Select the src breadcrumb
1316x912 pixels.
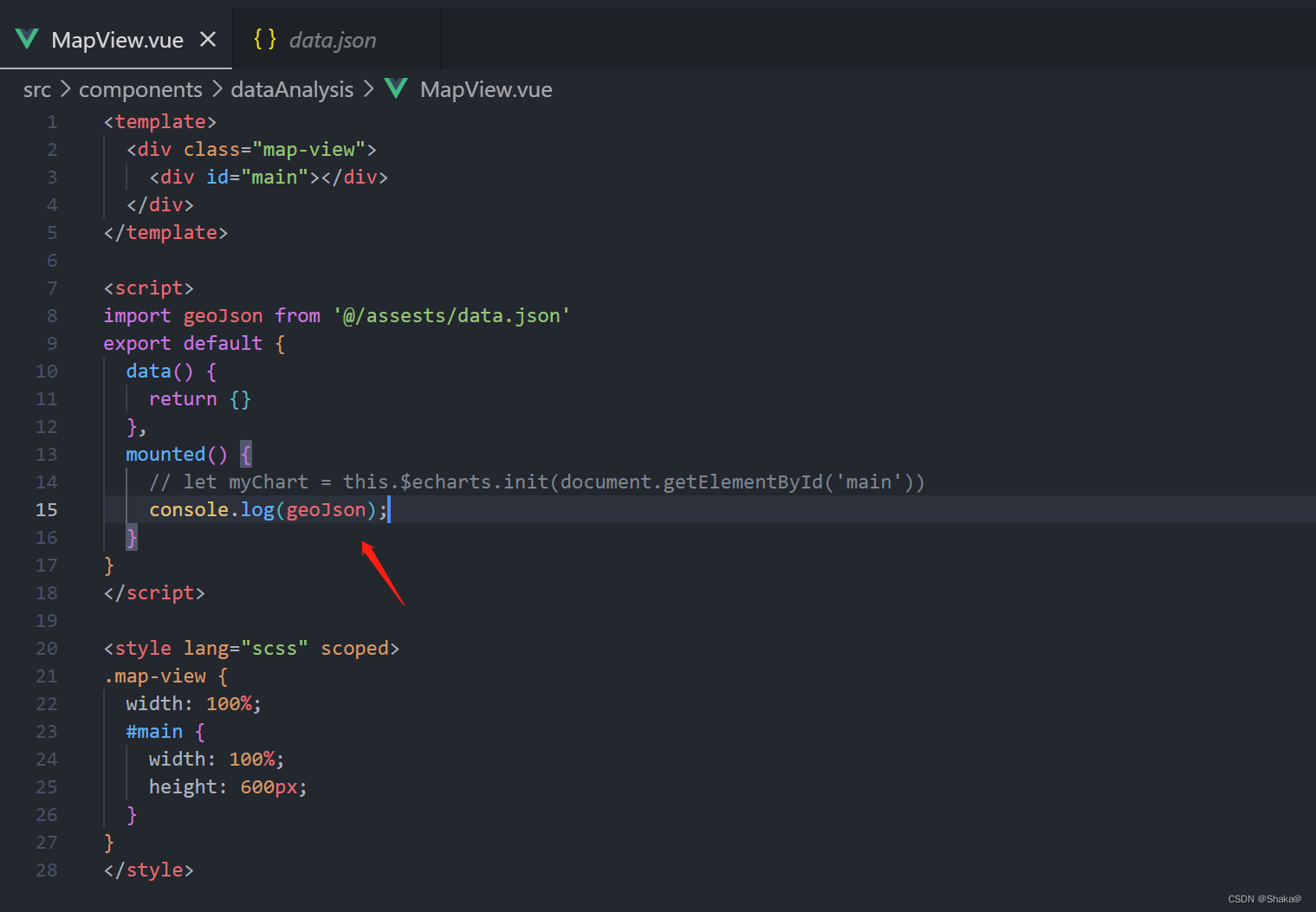point(37,89)
